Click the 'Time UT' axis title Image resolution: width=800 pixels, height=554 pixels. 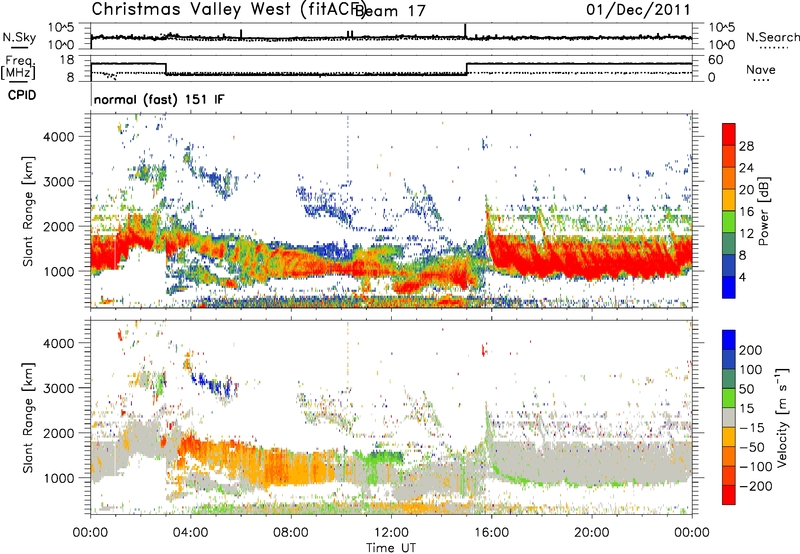coord(391,548)
